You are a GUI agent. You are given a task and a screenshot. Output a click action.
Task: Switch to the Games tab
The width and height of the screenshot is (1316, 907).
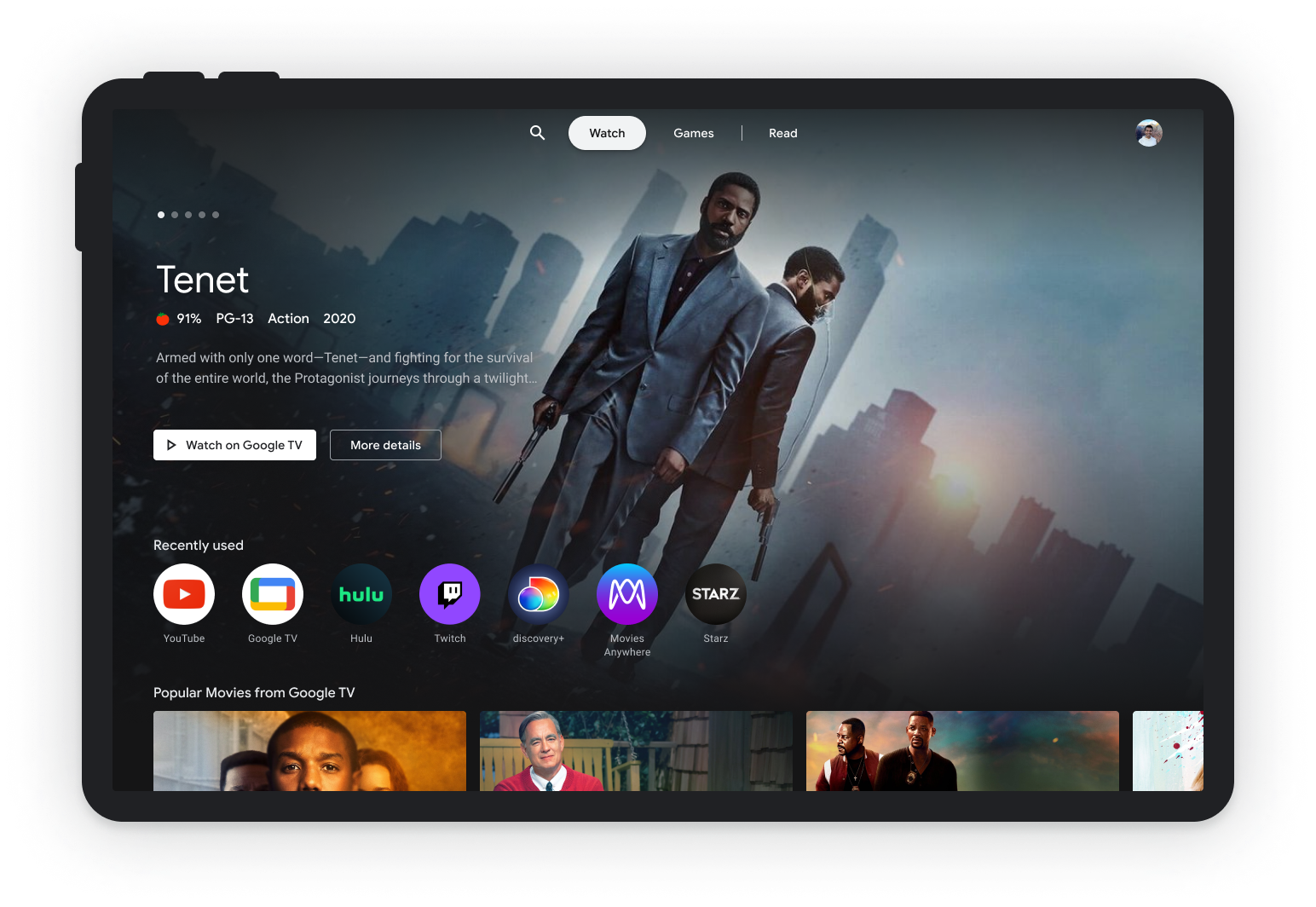coord(693,133)
